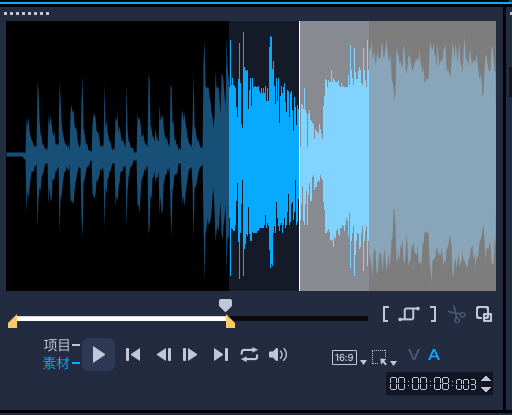This screenshot has width=512, height=415.
Task: Switch to 素材 (Clip) mode
Action: (x=56, y=363)
